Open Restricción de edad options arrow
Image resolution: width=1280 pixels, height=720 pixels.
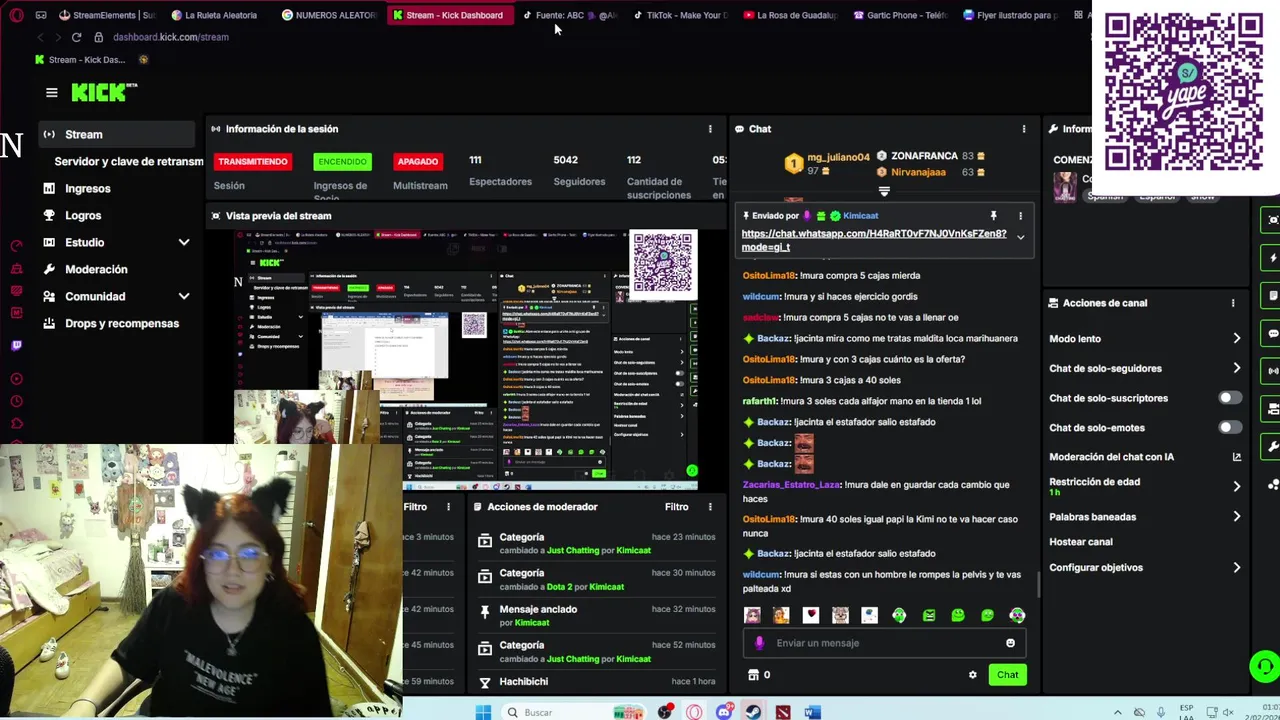click(1236, 487)
